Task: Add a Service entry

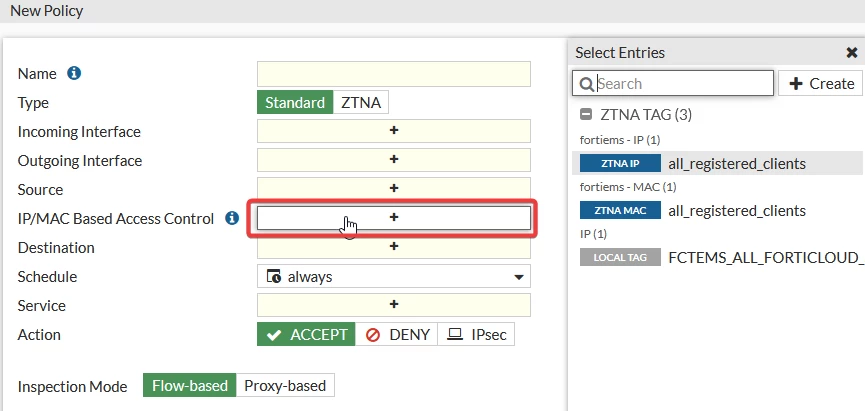Action: point(394,305)
